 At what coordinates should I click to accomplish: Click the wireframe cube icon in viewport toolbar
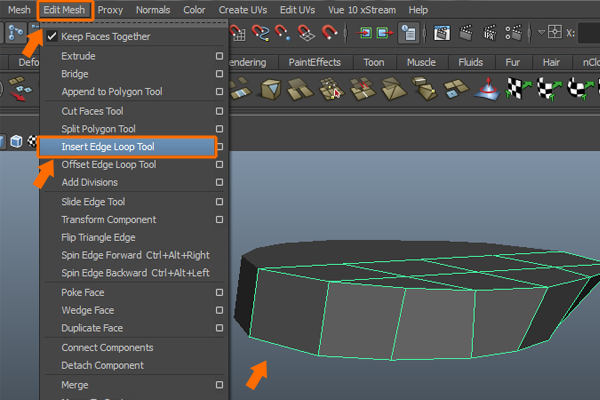pos(16,142)
